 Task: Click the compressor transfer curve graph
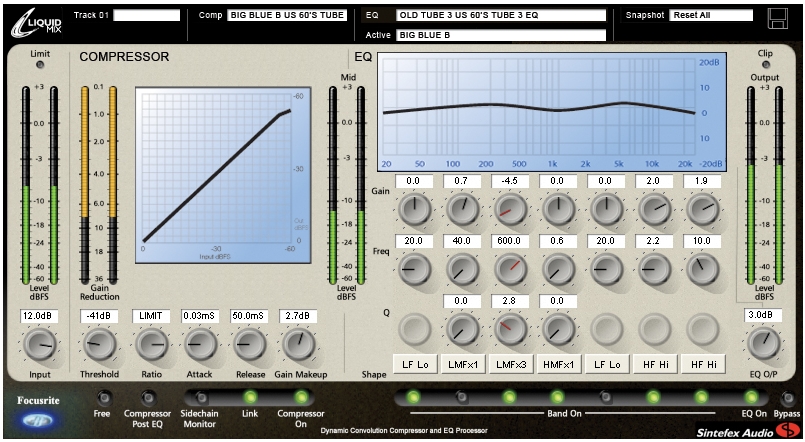(223, 175)
